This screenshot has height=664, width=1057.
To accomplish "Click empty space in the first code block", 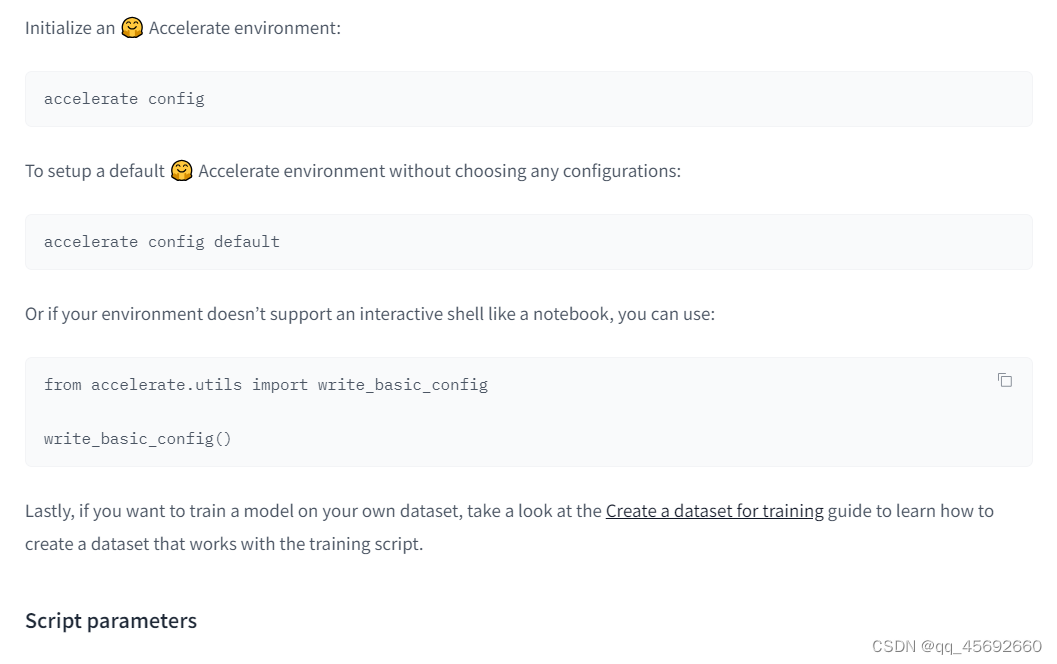I will (600, 99).
